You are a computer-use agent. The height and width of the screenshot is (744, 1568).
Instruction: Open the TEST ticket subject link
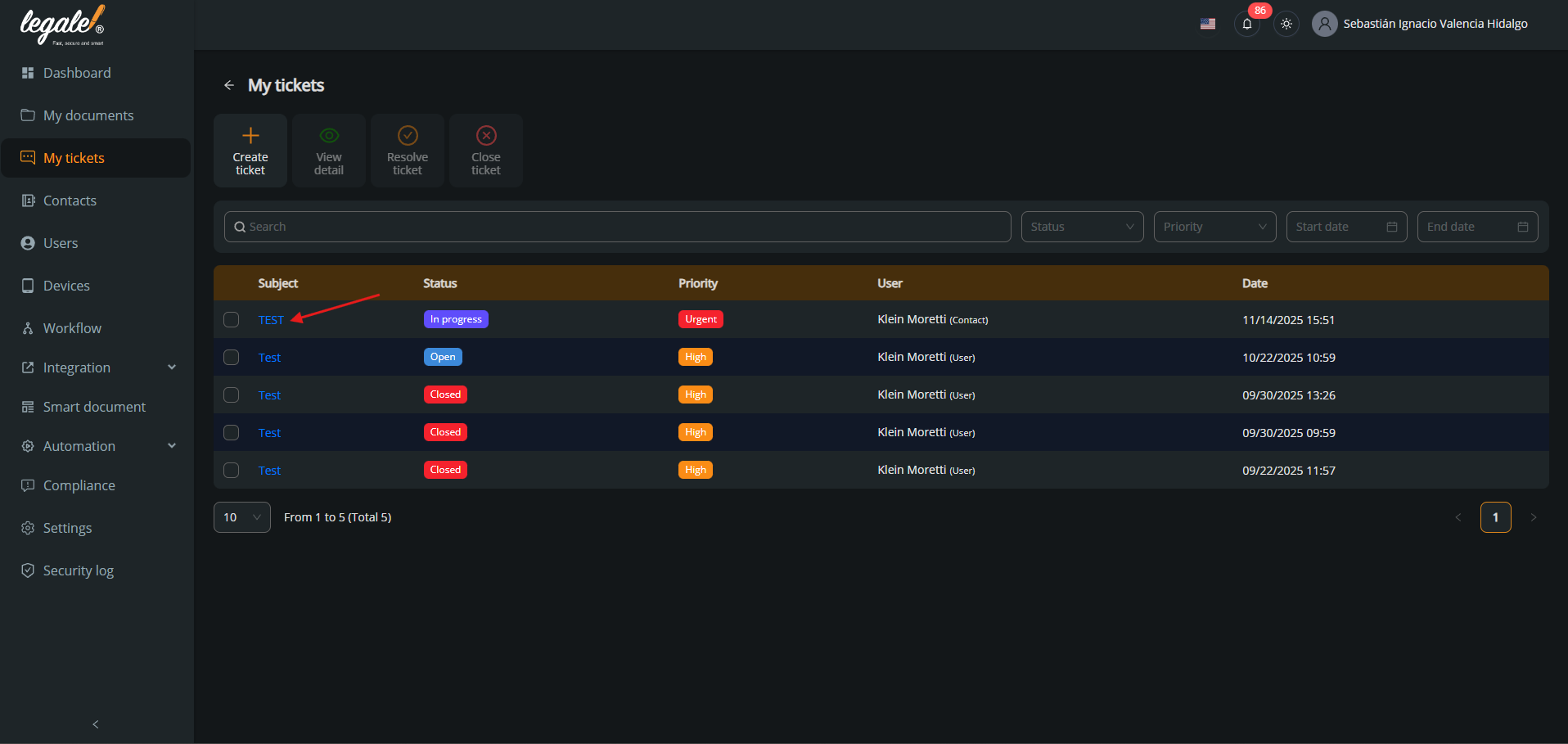(x=271, y=320)
